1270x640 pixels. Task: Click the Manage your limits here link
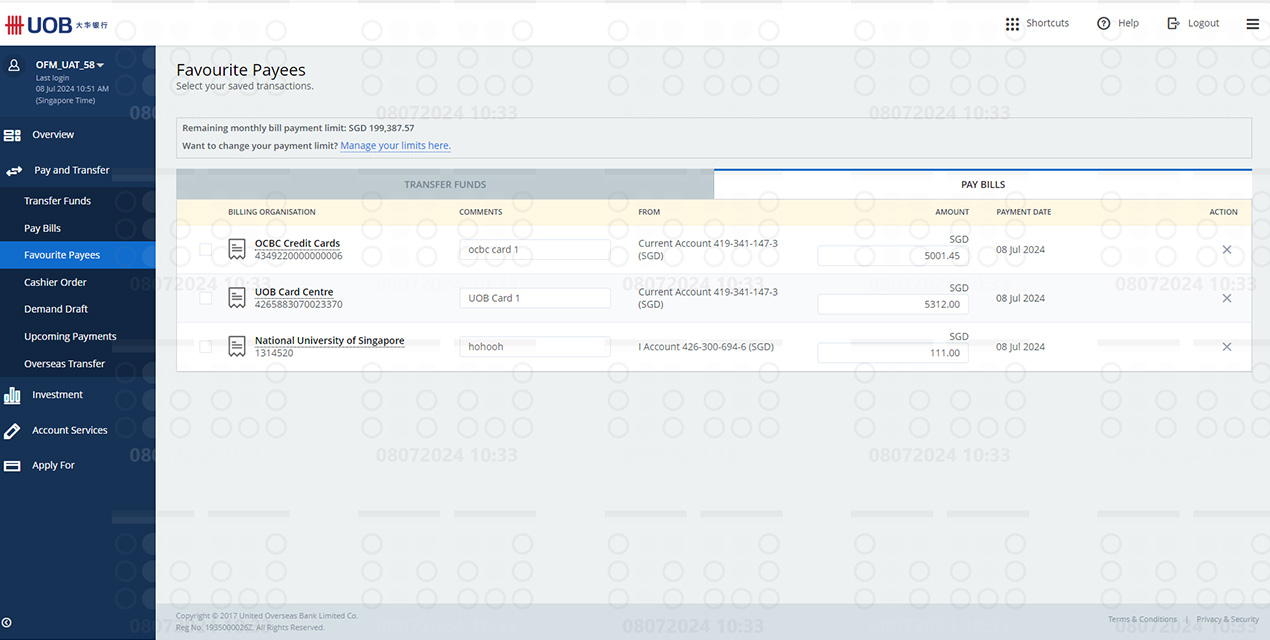[x=395, y=146]
